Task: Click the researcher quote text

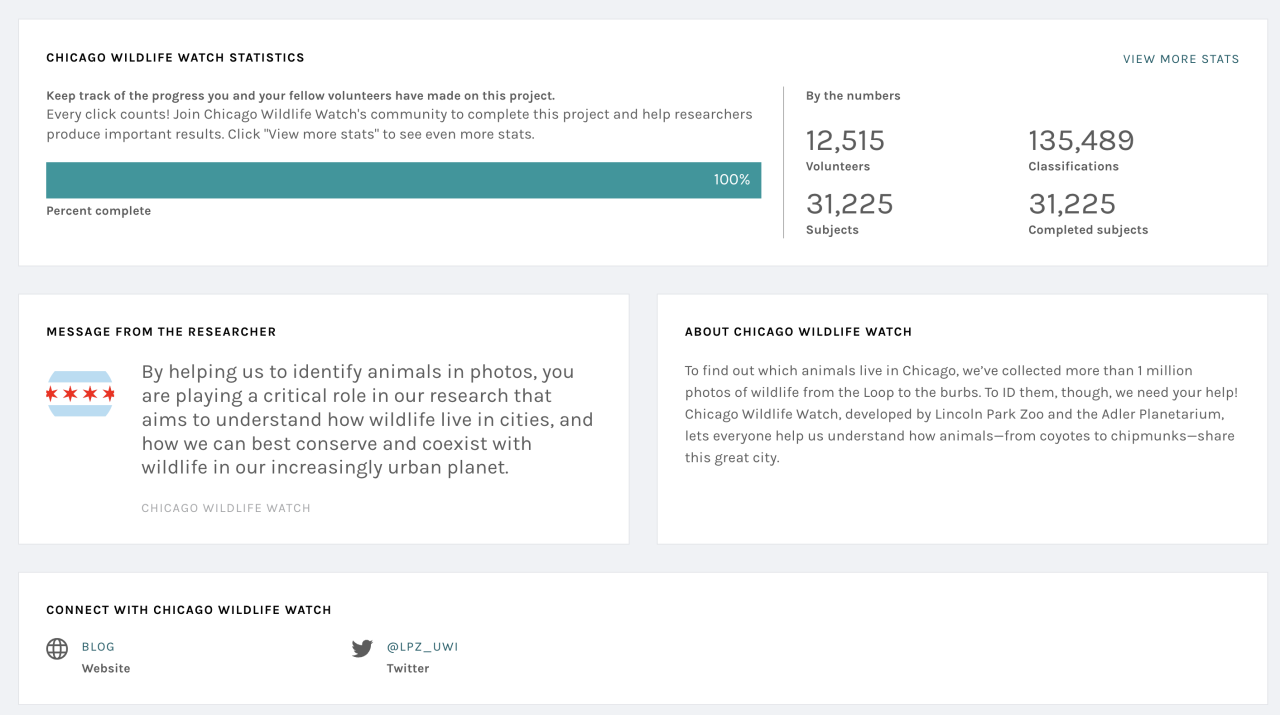Action: click(x=367, y=419)
